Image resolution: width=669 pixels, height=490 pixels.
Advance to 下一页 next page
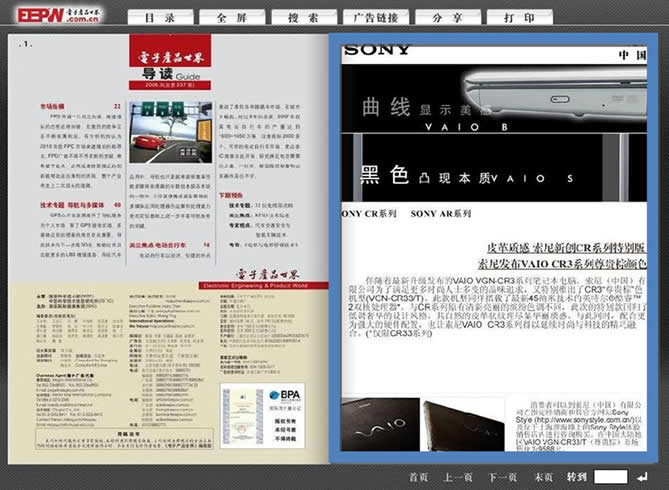click(x=503, y=477)
